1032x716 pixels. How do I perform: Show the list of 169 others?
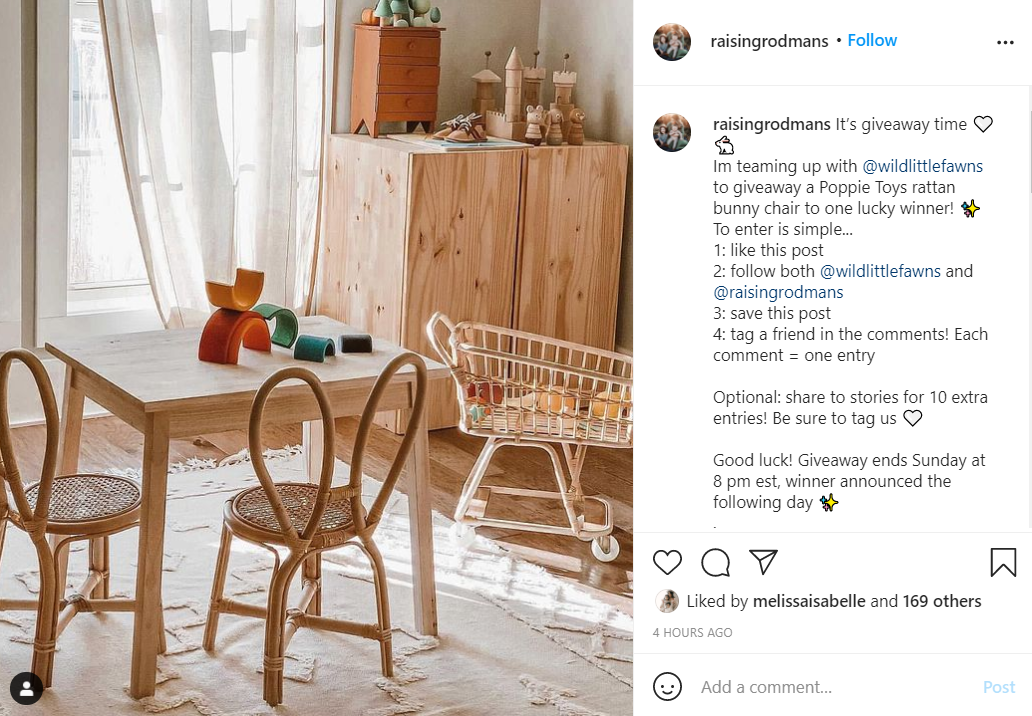click(x=941, y=601)
